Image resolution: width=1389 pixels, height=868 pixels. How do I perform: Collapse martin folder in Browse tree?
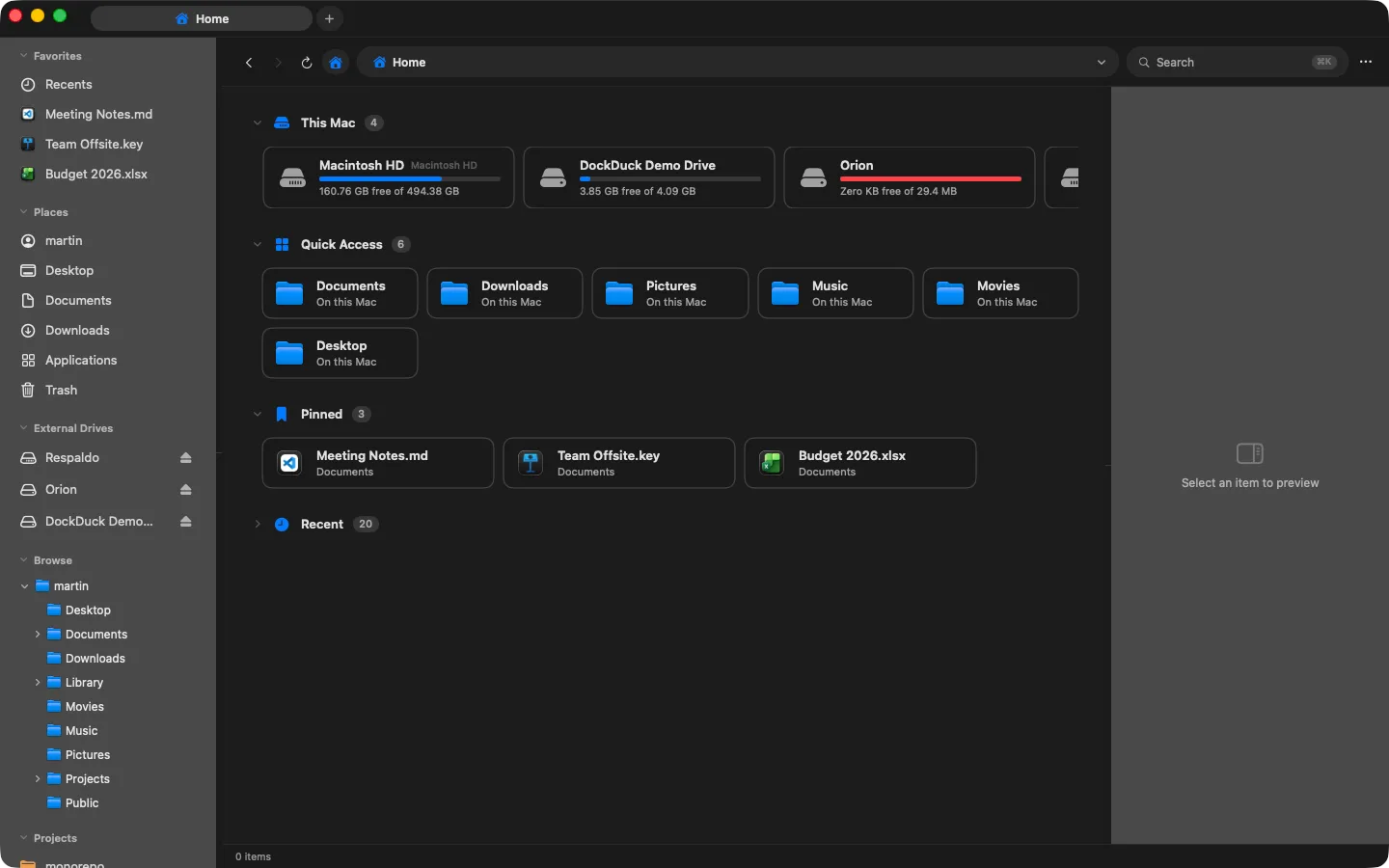click(25, 586)
